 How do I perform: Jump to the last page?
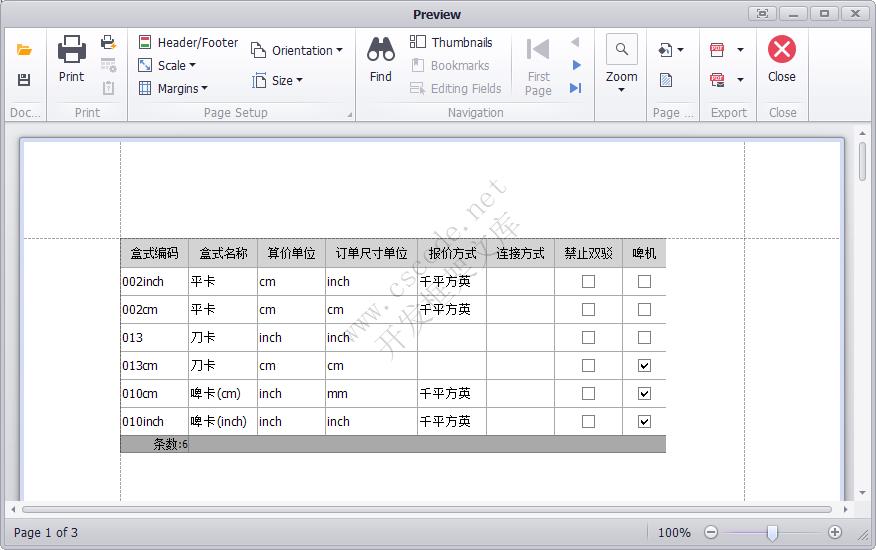[x=576, y=88]
